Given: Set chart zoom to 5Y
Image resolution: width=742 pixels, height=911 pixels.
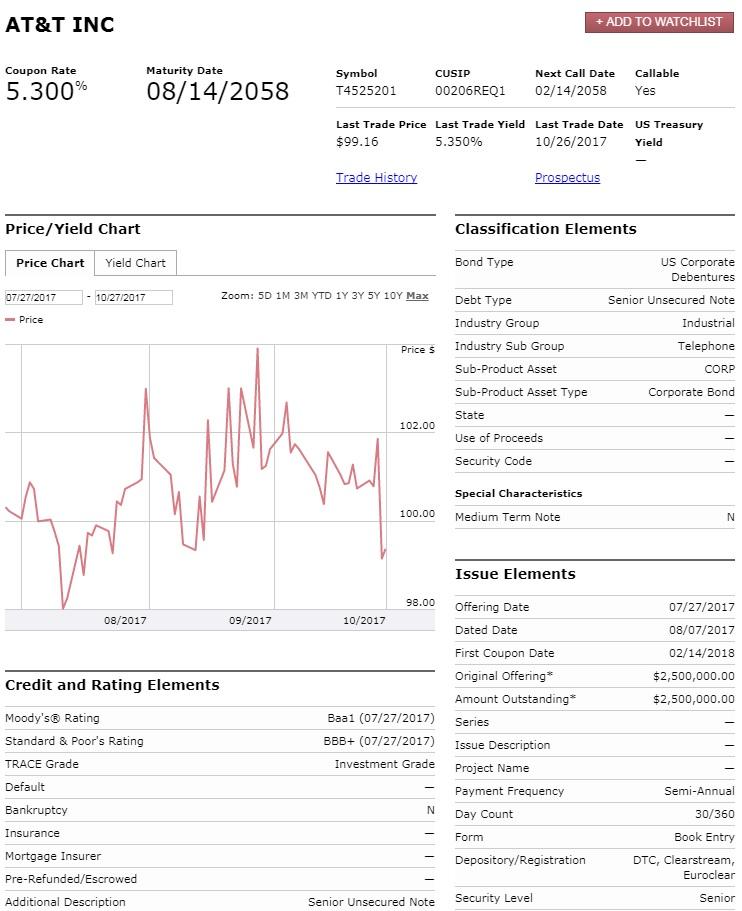Looking at the screenshot, I should (374, 296).
